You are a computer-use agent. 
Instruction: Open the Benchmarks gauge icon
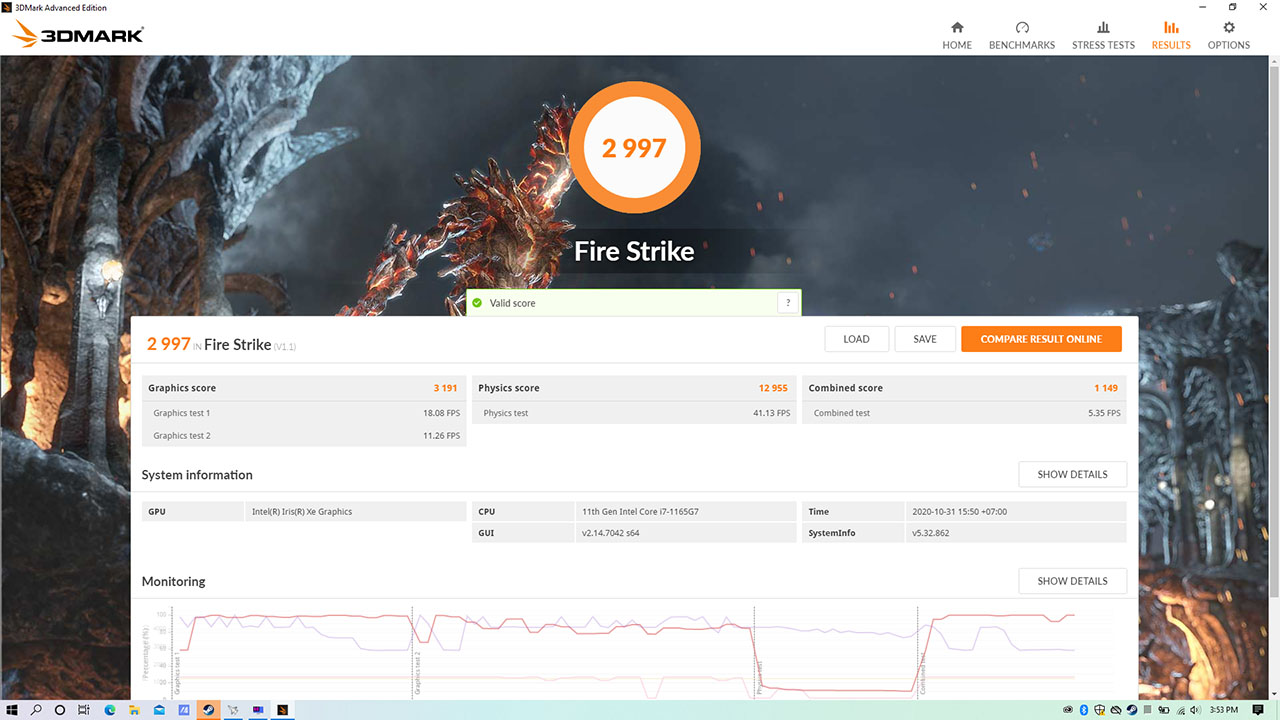click(x=1022, y=27)
